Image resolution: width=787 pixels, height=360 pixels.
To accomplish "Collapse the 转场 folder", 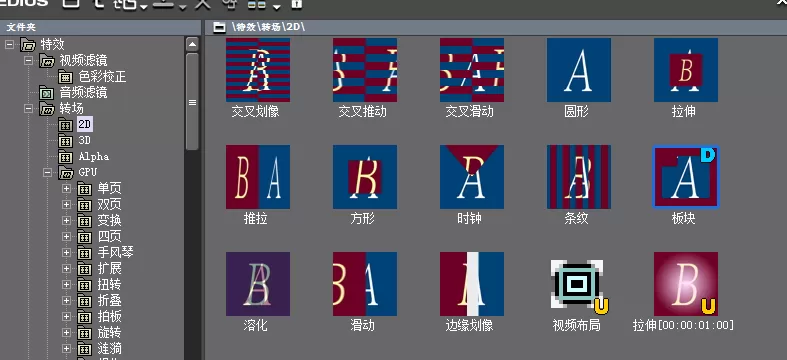I will (x=29, y=108).
